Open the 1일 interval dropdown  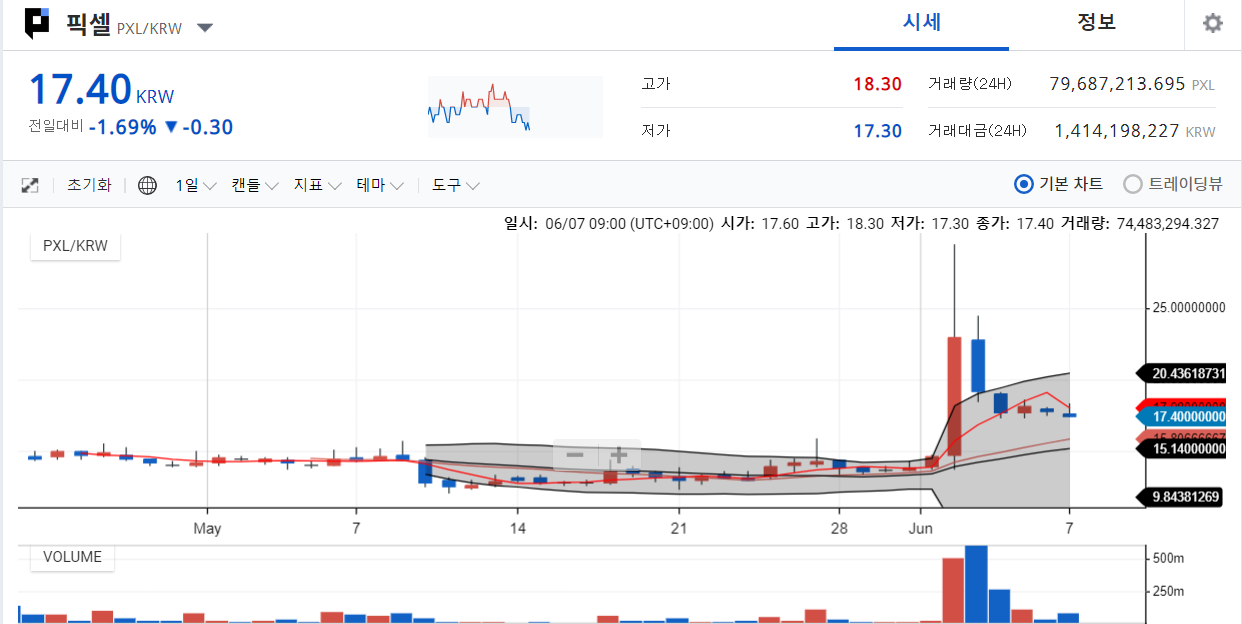[195, 185]
